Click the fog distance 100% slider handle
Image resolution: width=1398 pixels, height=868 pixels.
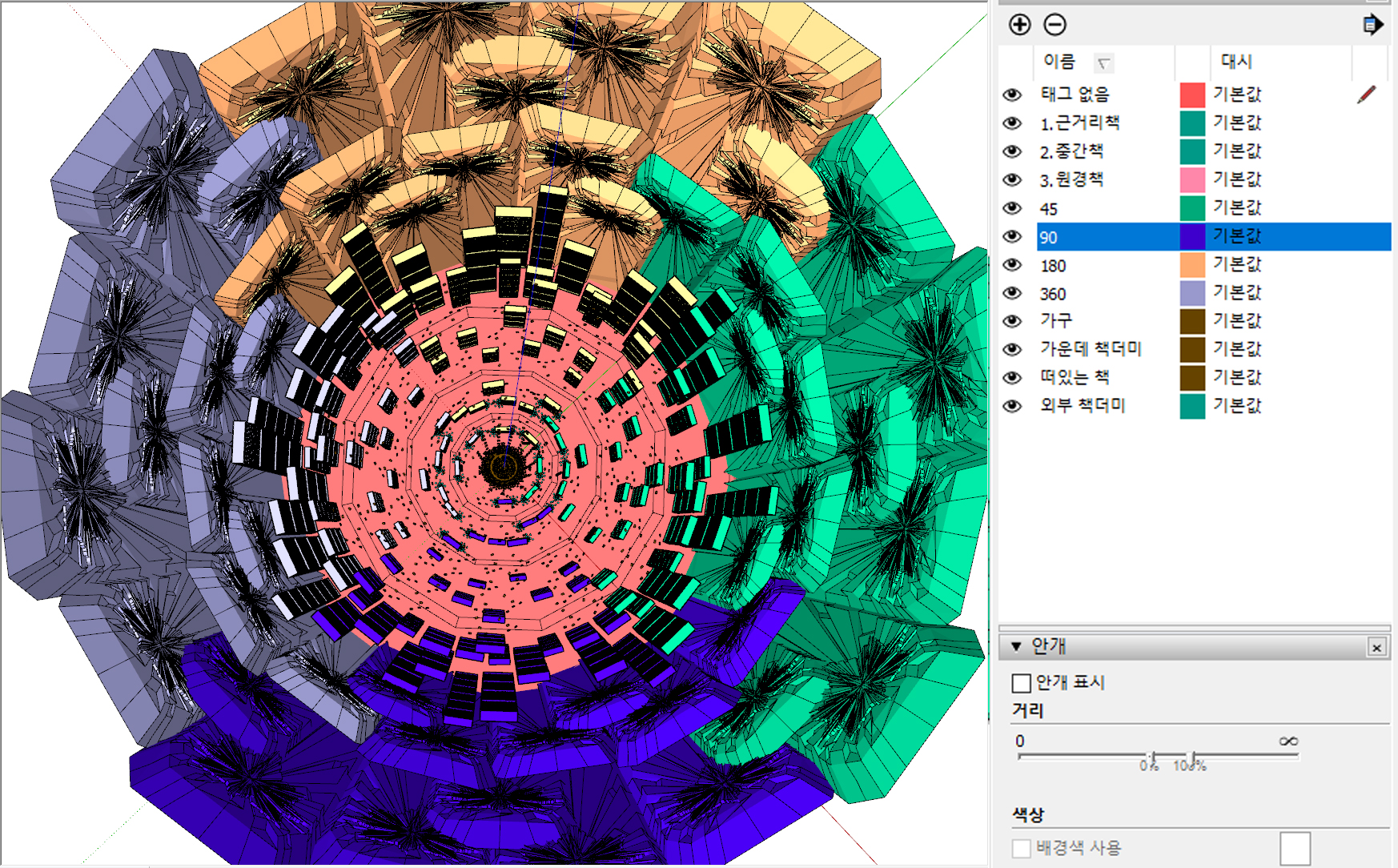pos(1193,757)
